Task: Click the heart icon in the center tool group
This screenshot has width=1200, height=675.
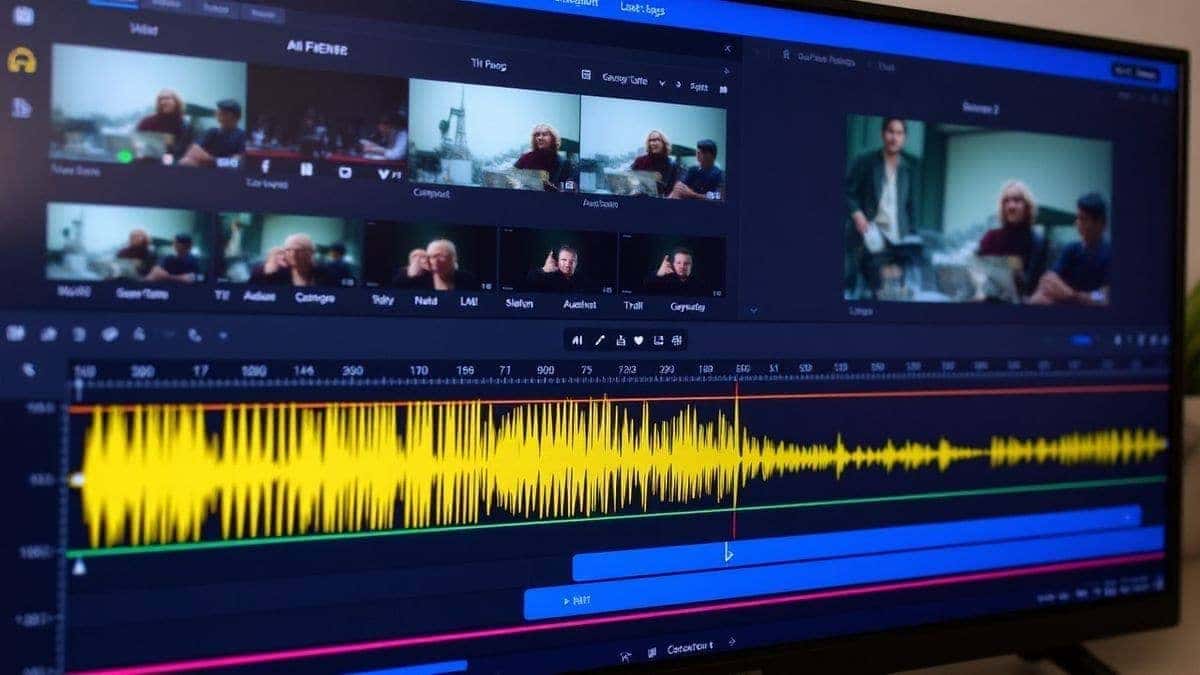Action: [639, 341]
